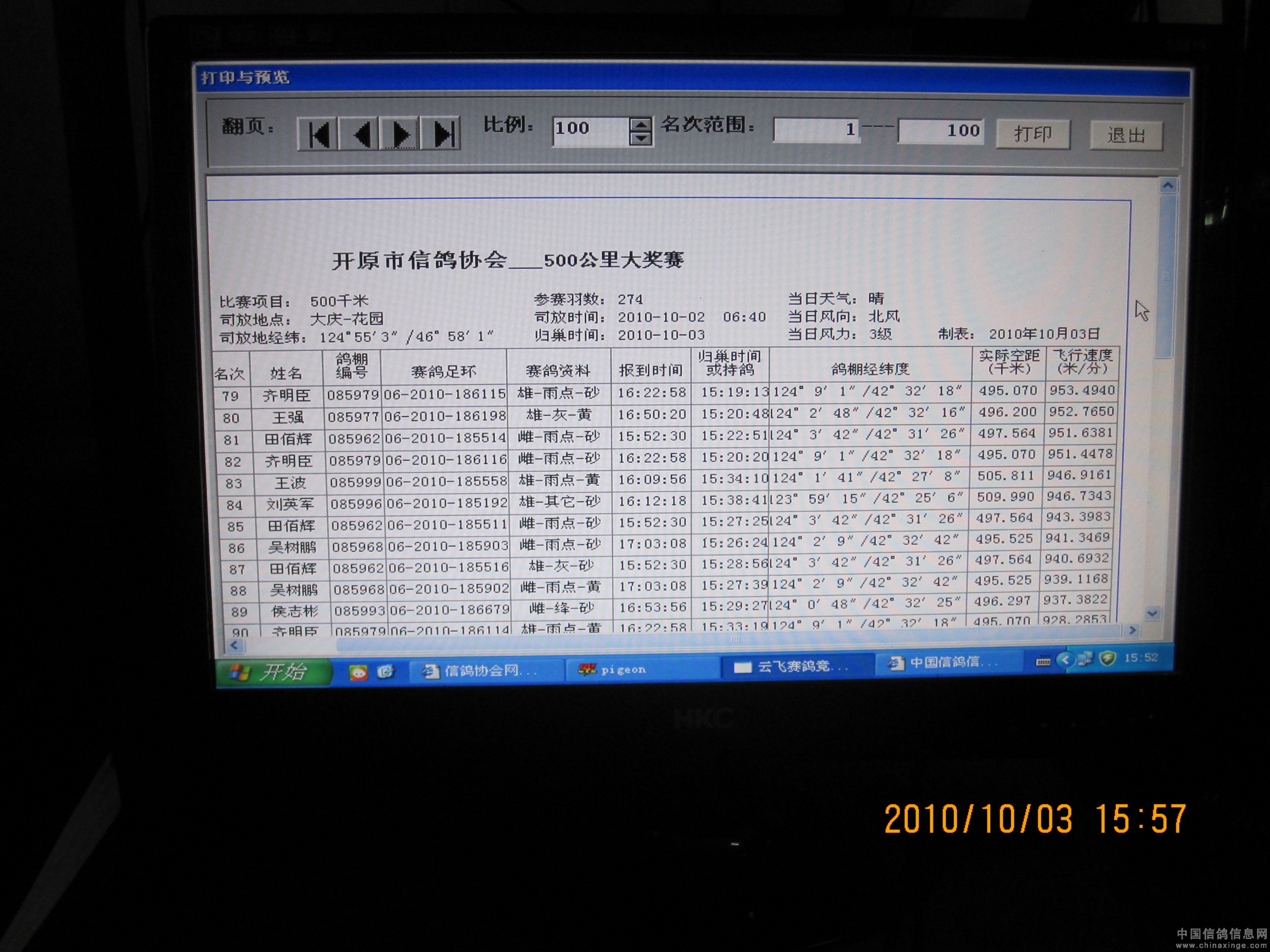
Task: Click the 名次范围 end field showing 100
Action: pyautogui.click(x=940, y=131)
